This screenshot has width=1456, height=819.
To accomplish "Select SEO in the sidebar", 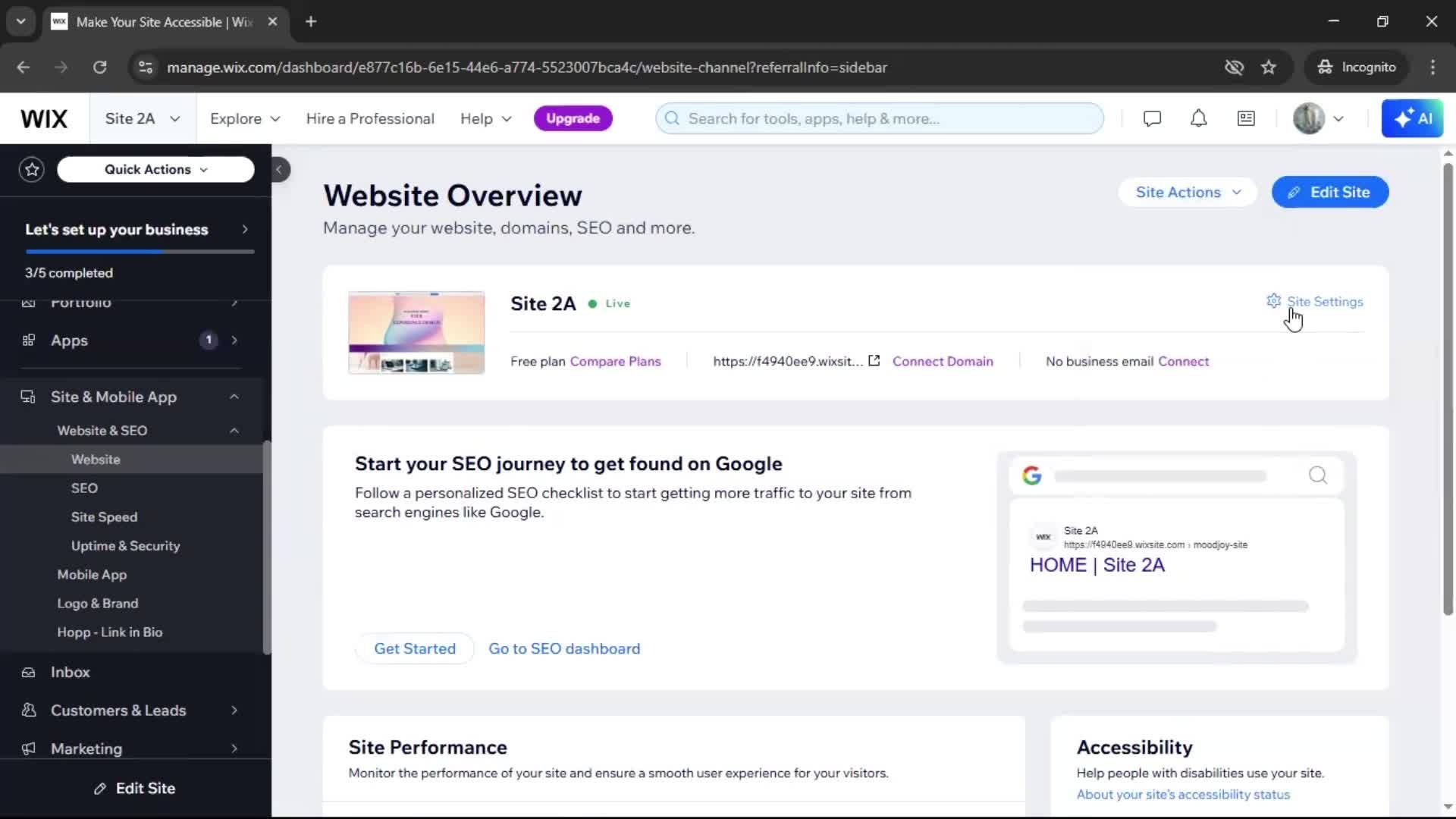I will [84, 488].
